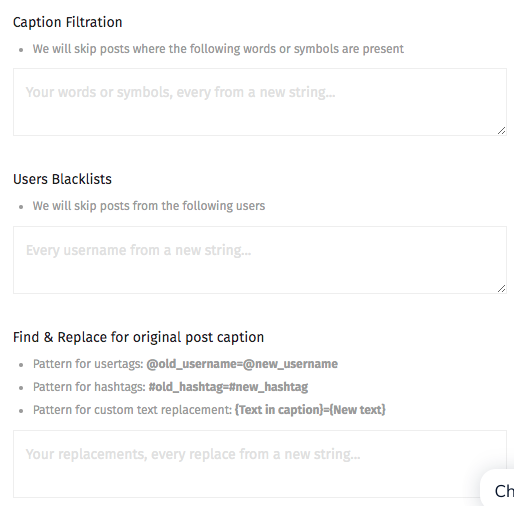This screenshot has width=514, height=506.
Task: Open the chat widget at bottom right
Action: [498, 488]
